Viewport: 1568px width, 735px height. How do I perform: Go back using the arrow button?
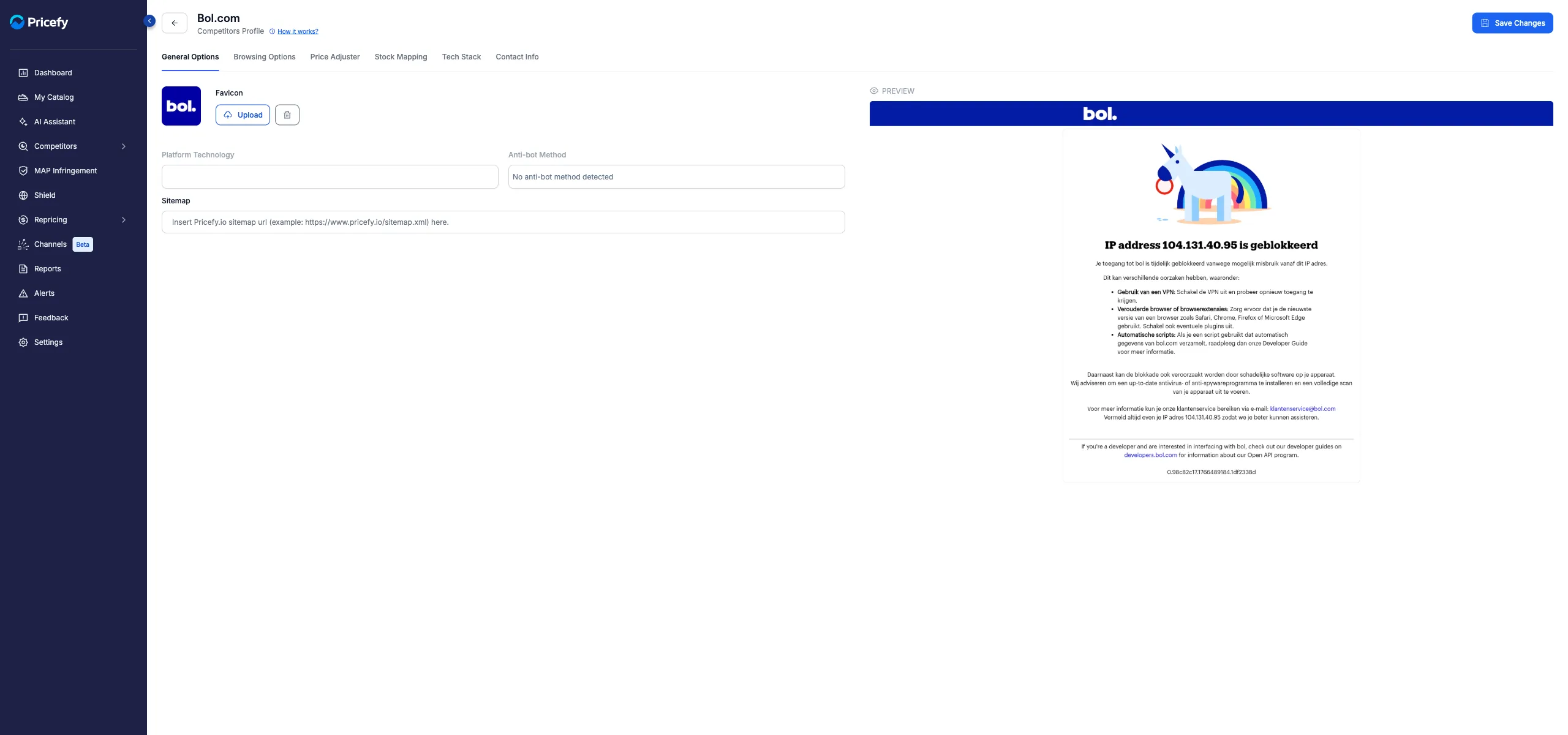(x=175, y=23)
